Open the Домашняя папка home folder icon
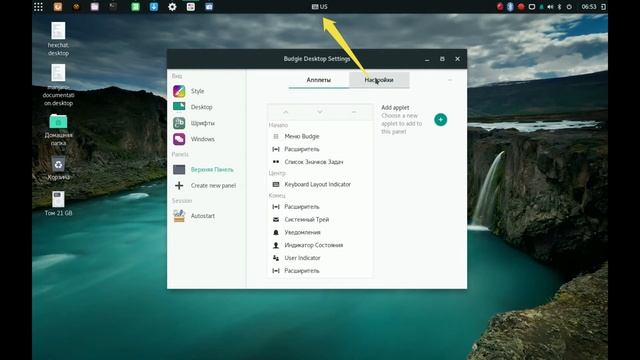Screen dimensions: 640x360 58,130
